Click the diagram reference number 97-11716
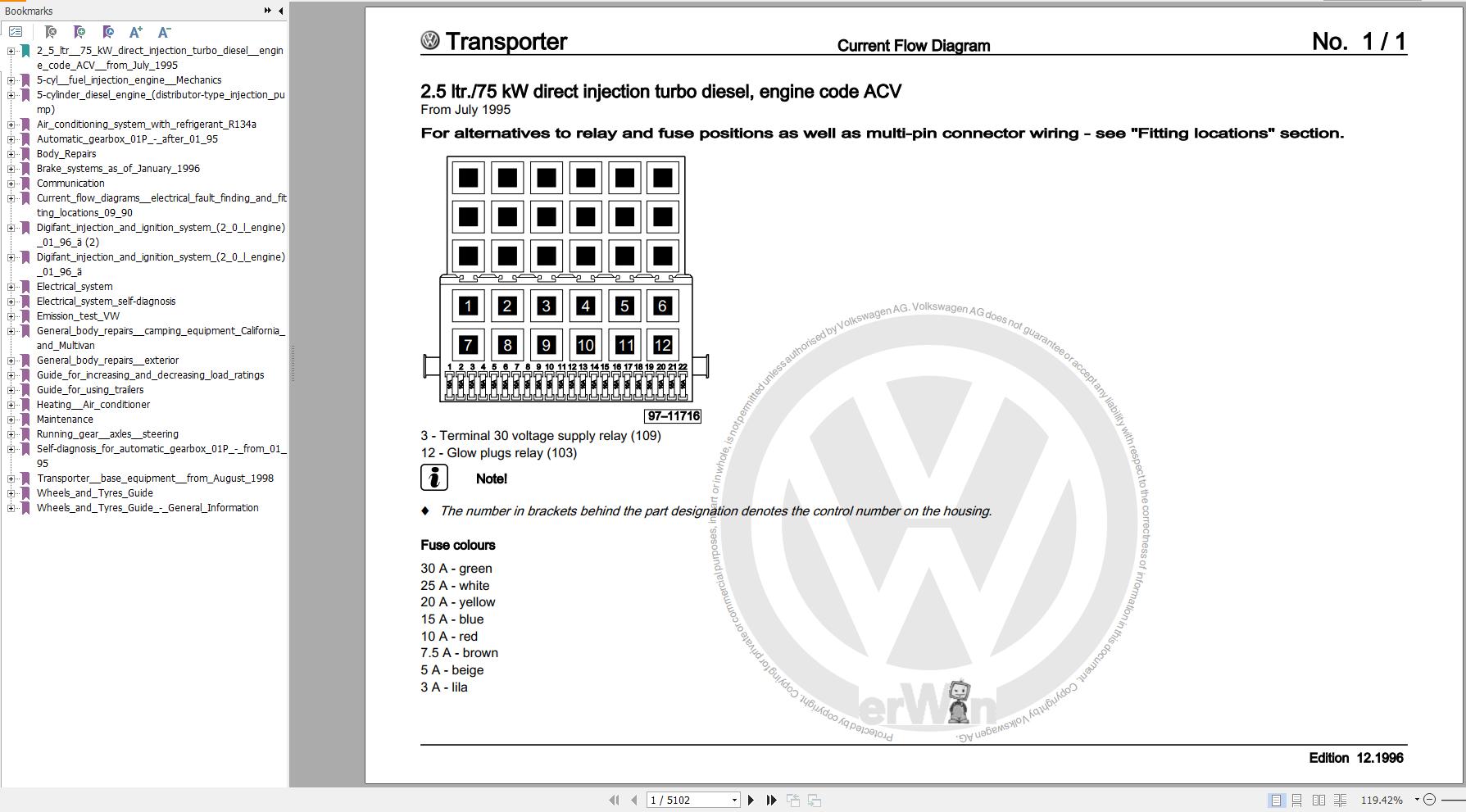Screen dimensions: 1466x812 (674, 416)
